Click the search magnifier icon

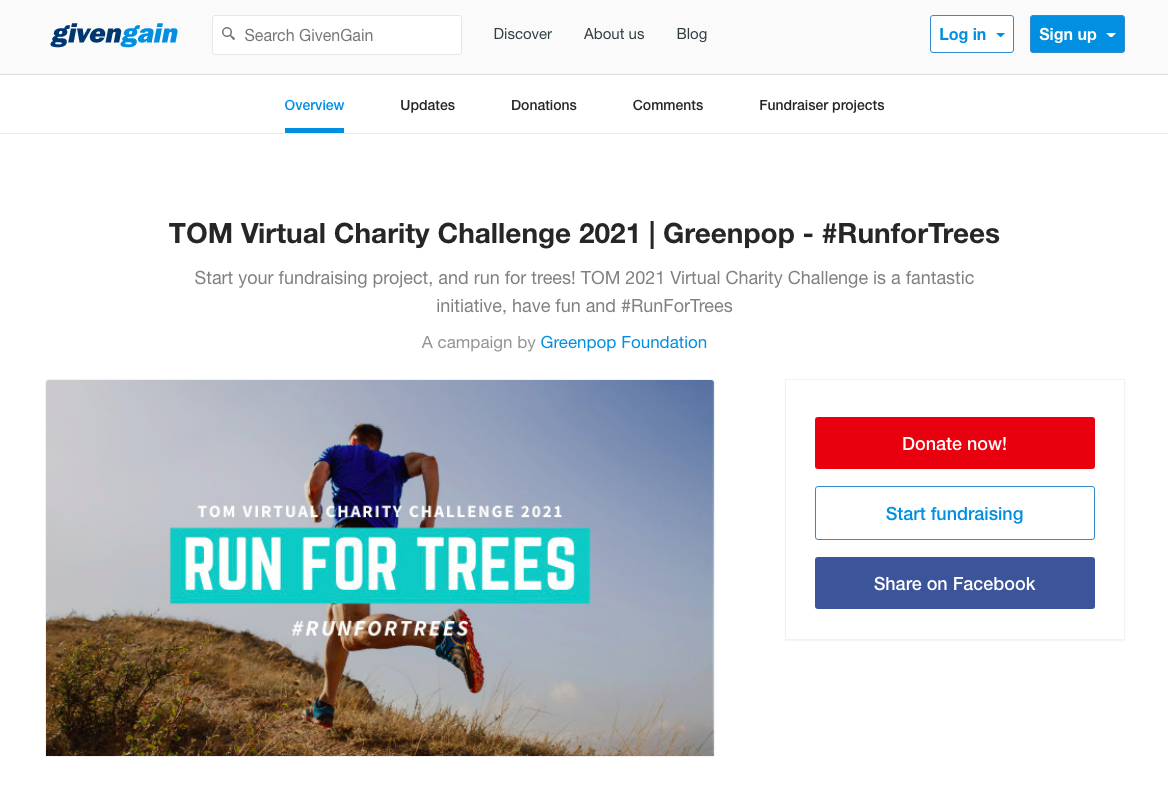click(x=229, y=34)
